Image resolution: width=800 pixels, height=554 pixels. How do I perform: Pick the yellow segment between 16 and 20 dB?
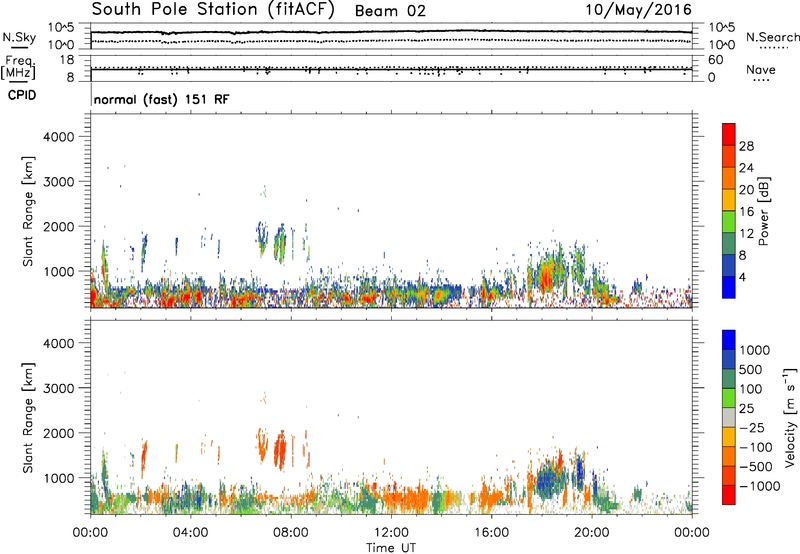click(729, 199)
